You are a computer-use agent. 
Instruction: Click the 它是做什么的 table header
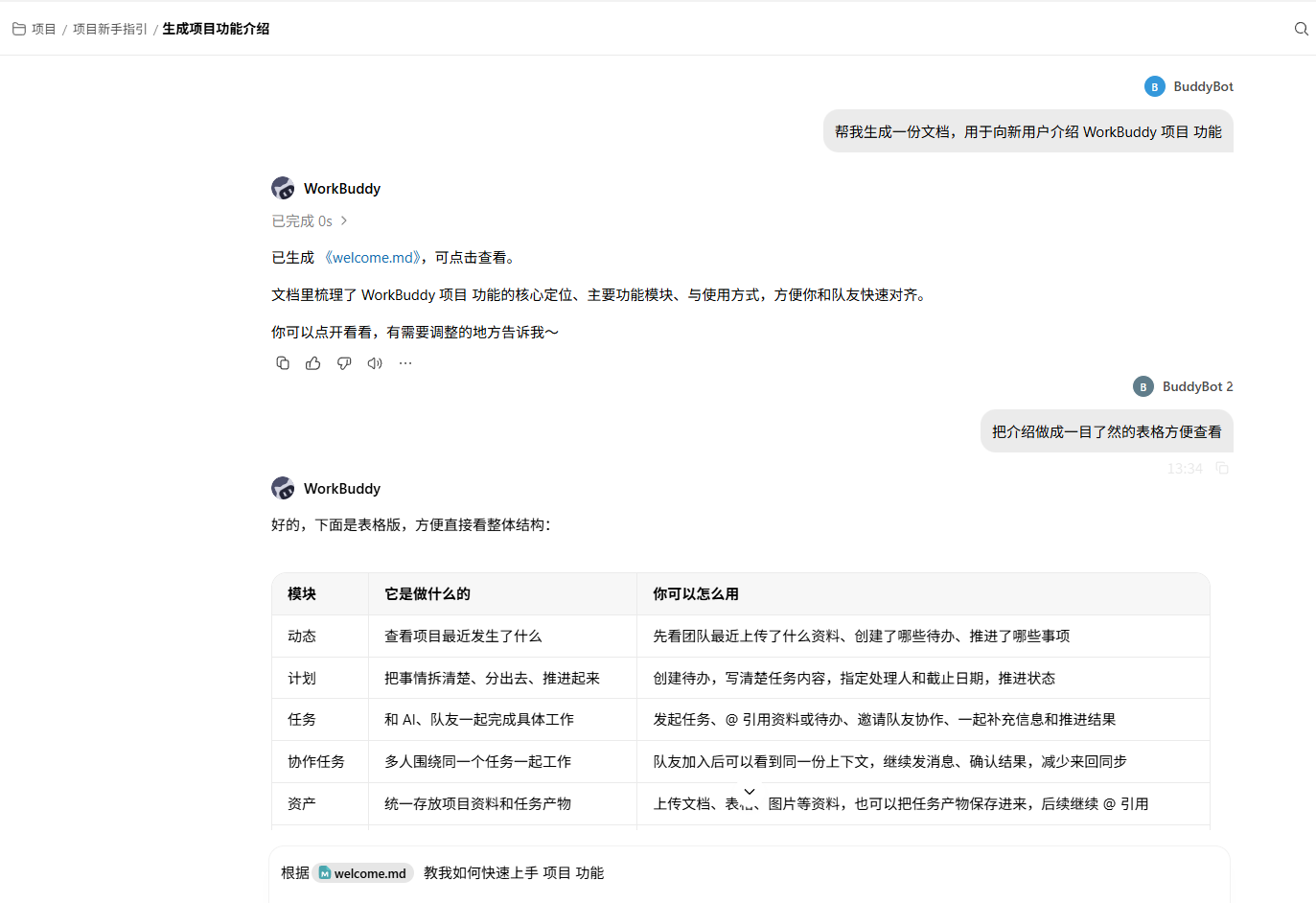coord(503,594)
